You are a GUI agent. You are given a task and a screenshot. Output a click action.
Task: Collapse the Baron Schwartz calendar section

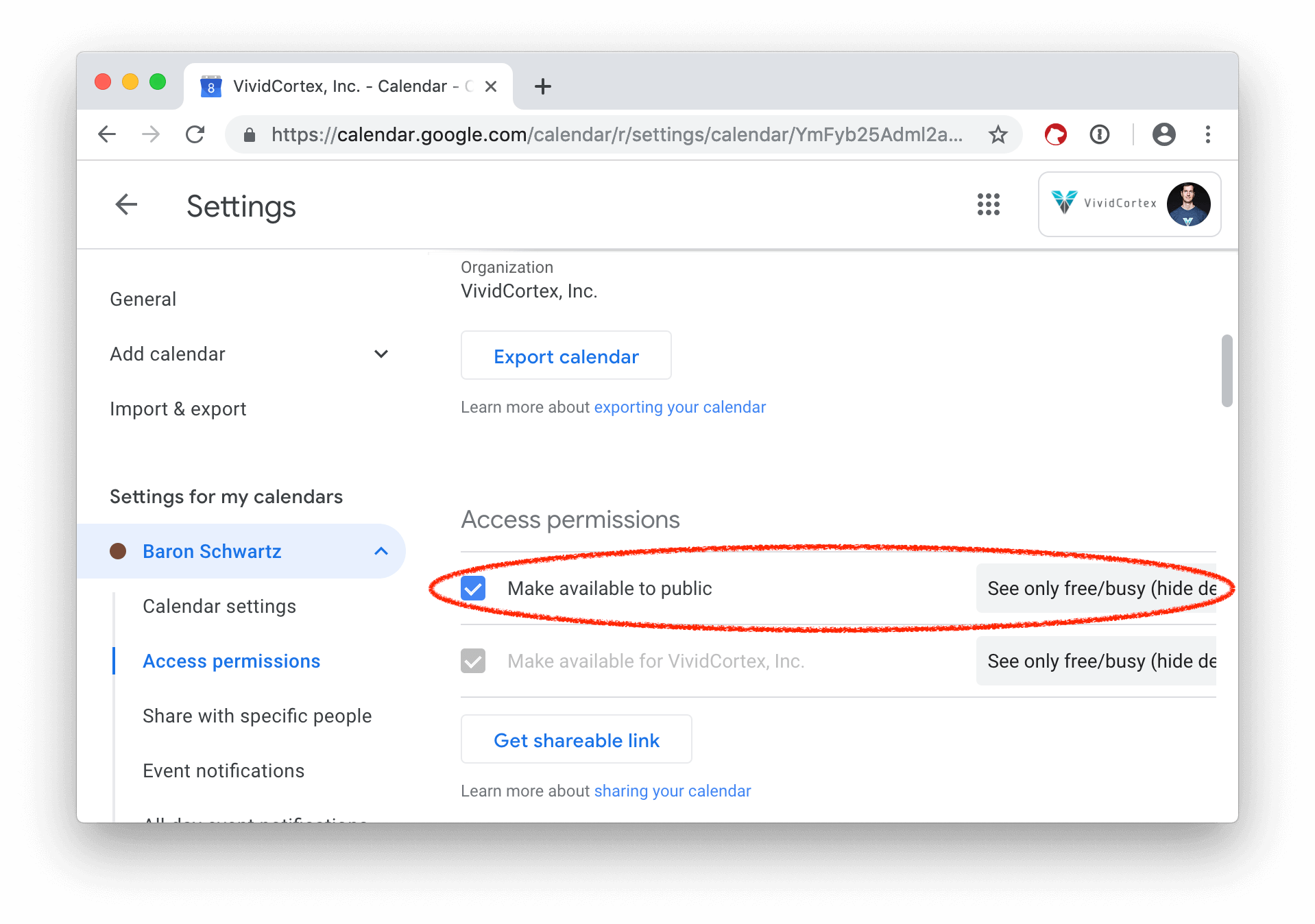pos(381,551)
